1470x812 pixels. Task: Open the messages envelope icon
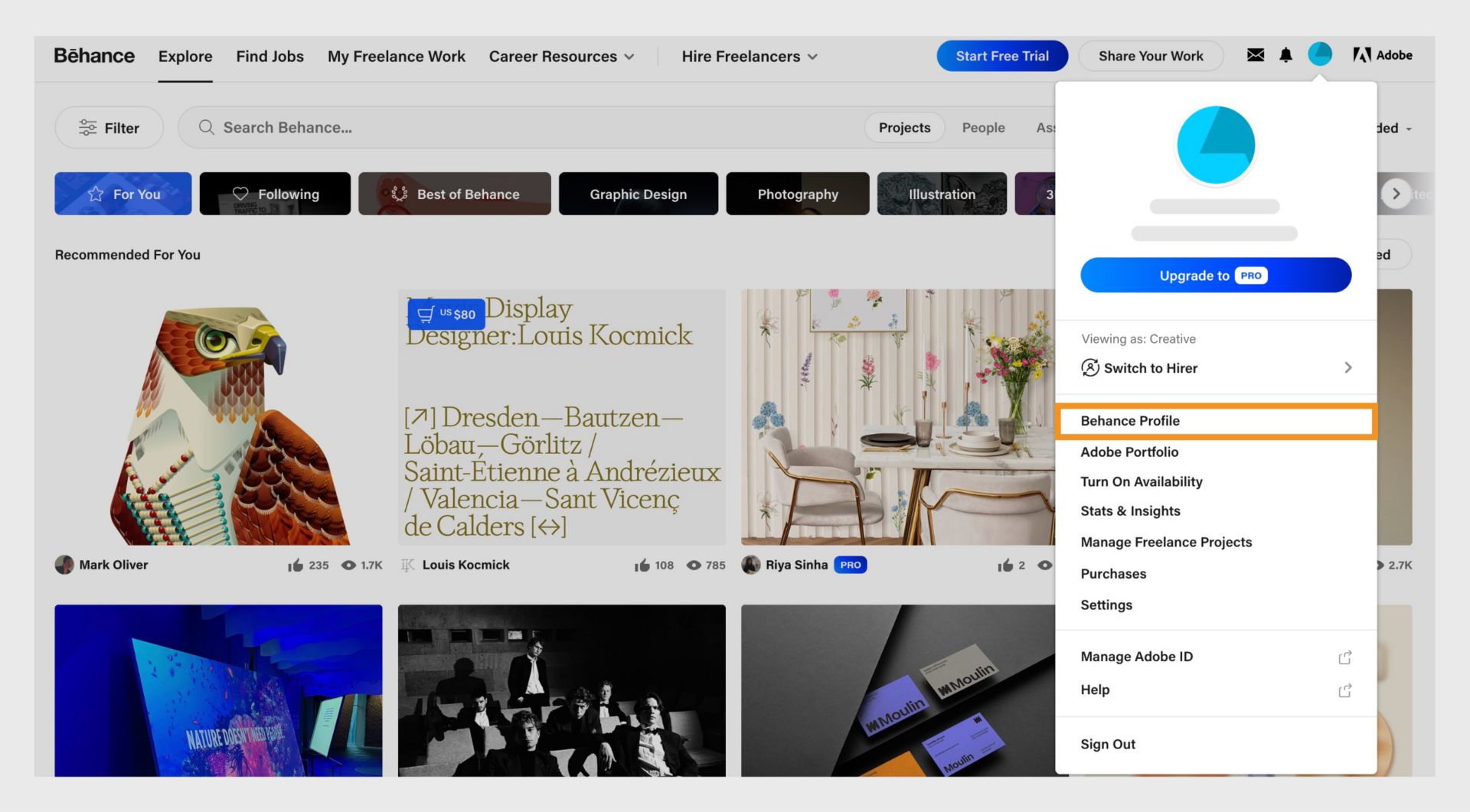[x=1255, y=55]
